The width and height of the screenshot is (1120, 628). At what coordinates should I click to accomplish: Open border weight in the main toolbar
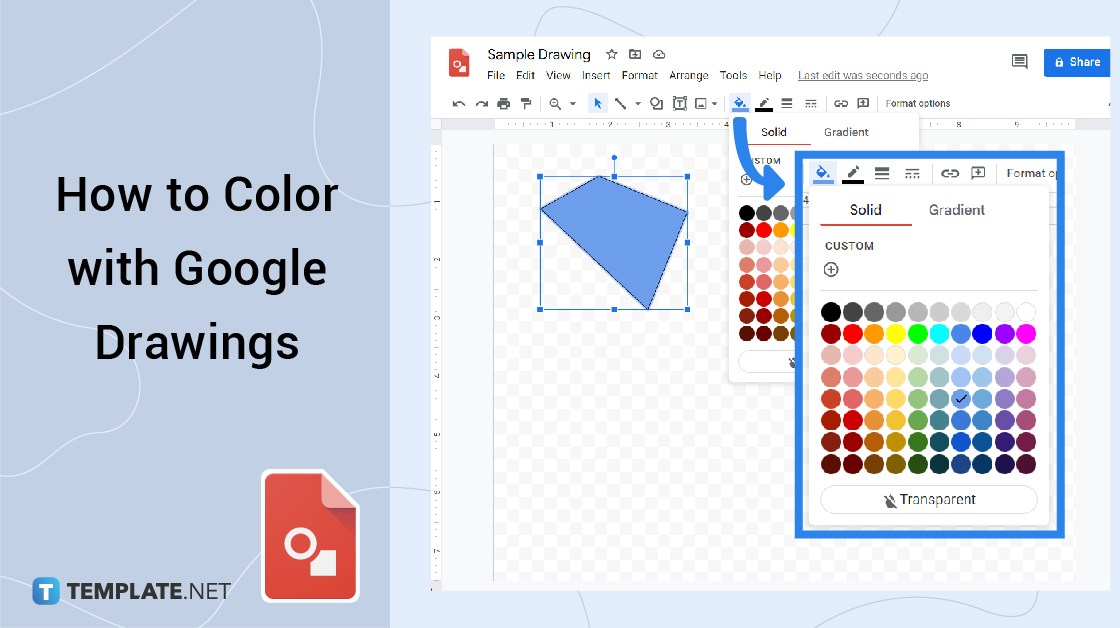tap(787, 104)
